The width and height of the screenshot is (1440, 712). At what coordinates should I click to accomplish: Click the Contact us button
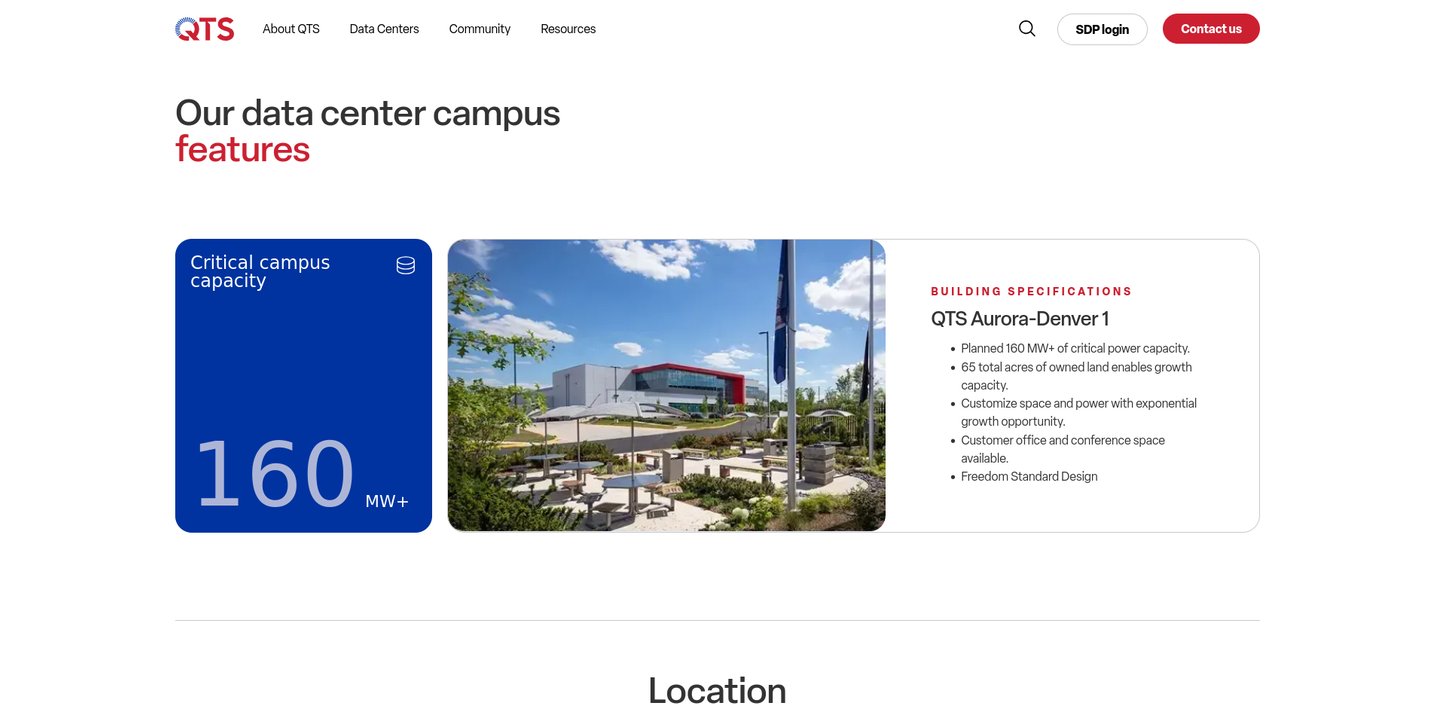(1211, 29)
